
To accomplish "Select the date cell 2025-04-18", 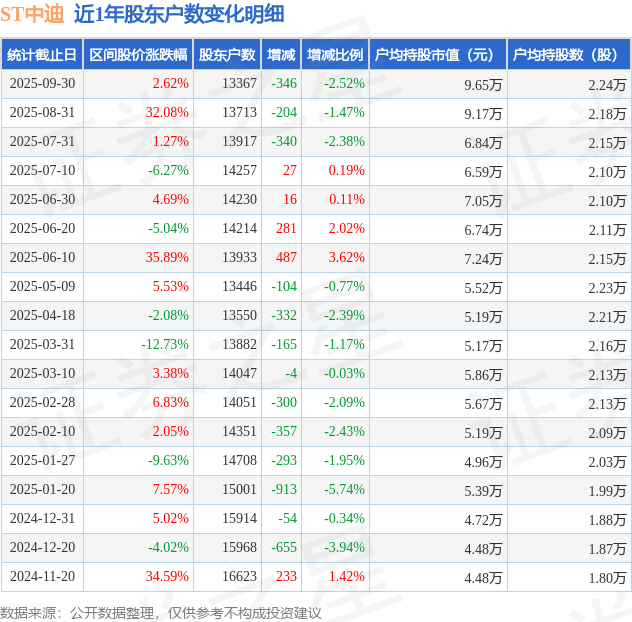I will 42,315.
